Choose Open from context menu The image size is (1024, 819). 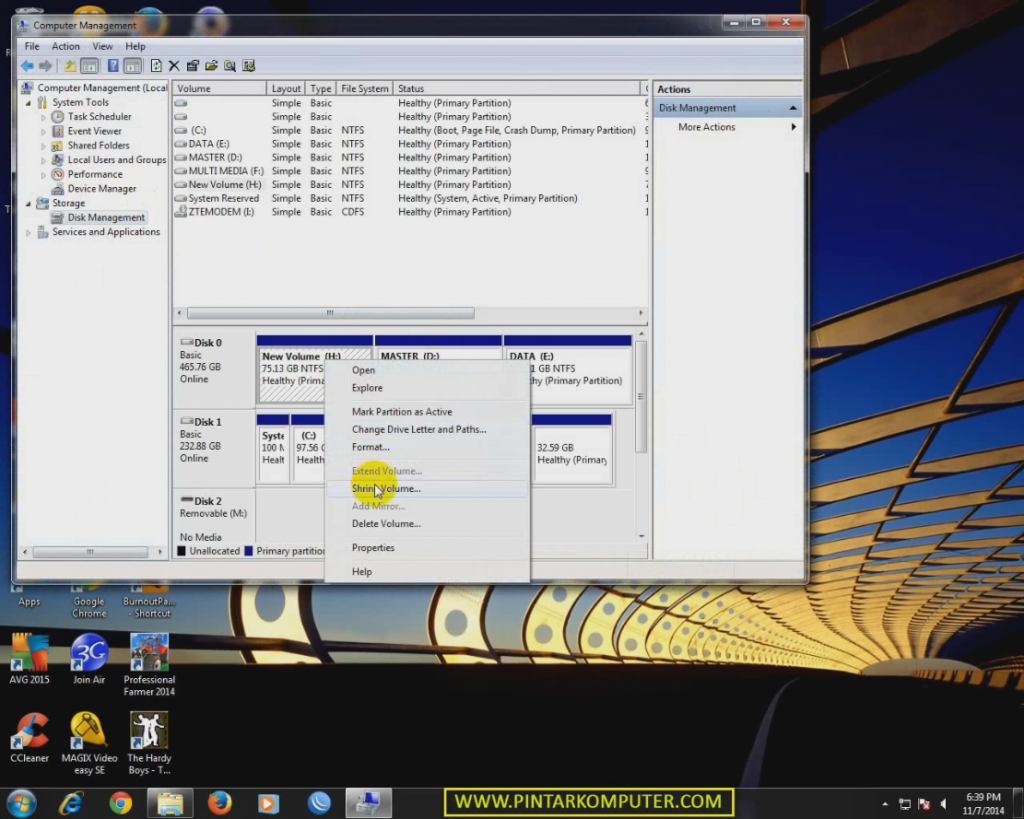pyautogui.click(x=427, y=370)
